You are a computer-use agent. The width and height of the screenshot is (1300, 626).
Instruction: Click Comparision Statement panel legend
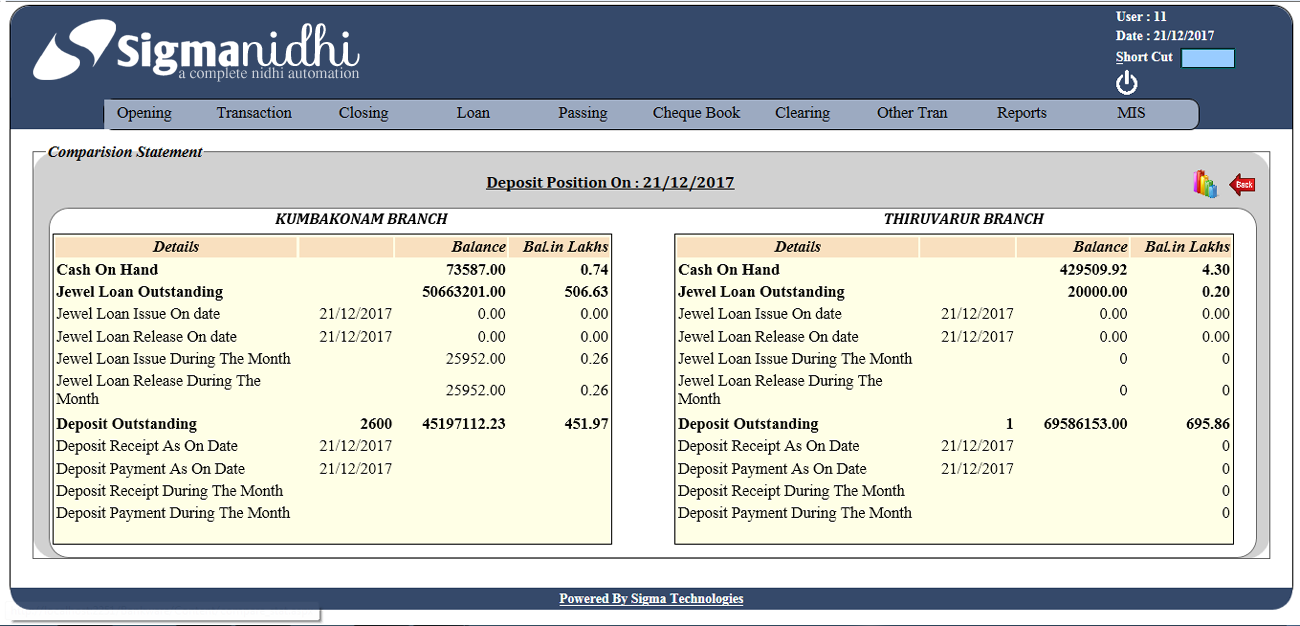[x=125, y=152]
